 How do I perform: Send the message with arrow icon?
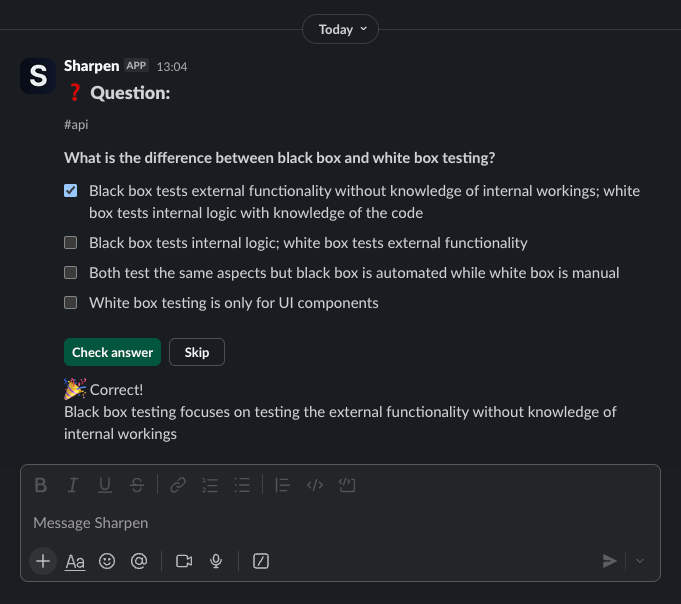pos(609,561)
